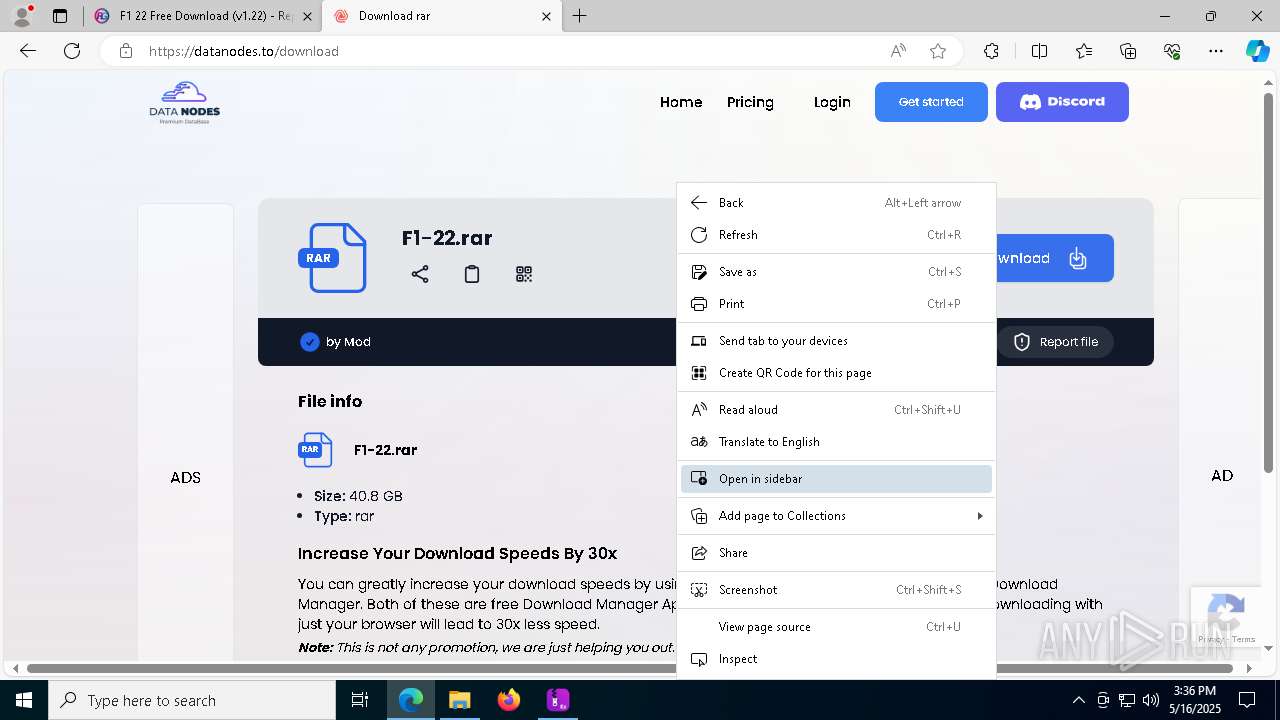Select Screenshot from context menu
Viewport: 1280px width, 720px height.
click(836, 590)
